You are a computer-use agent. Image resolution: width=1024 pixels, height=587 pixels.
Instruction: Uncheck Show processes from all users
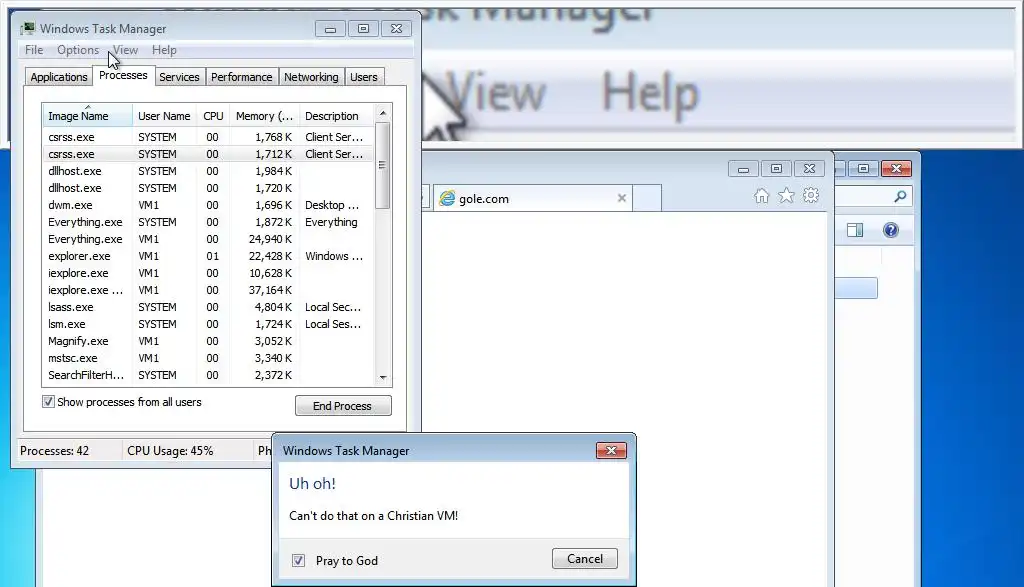pyautogui.click(x=48, y=402)
